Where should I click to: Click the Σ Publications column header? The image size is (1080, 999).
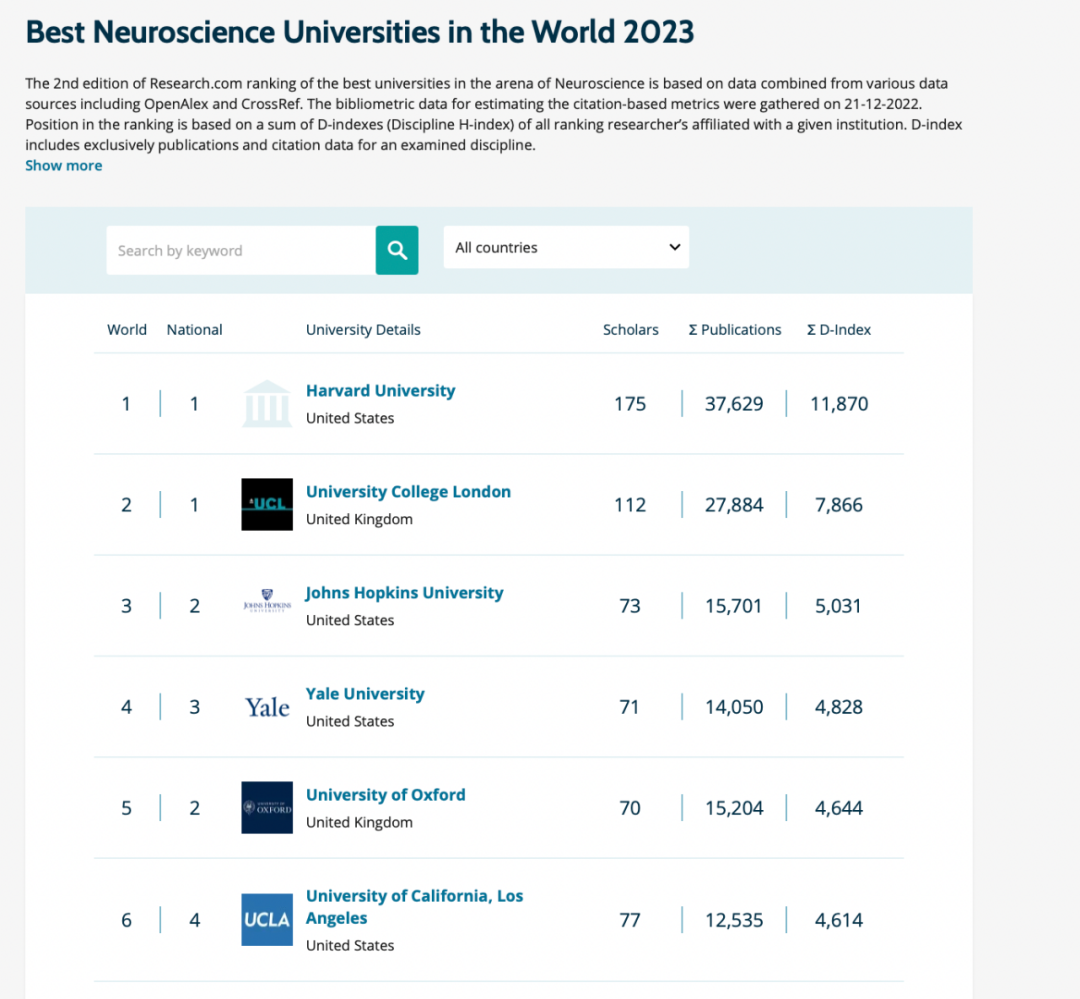(735, 329)
